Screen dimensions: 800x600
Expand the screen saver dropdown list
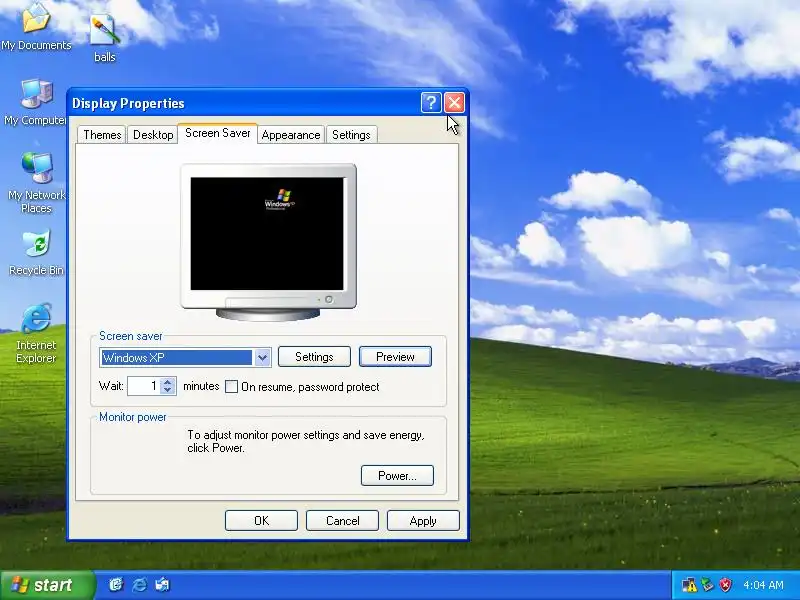tap(262, 358)
